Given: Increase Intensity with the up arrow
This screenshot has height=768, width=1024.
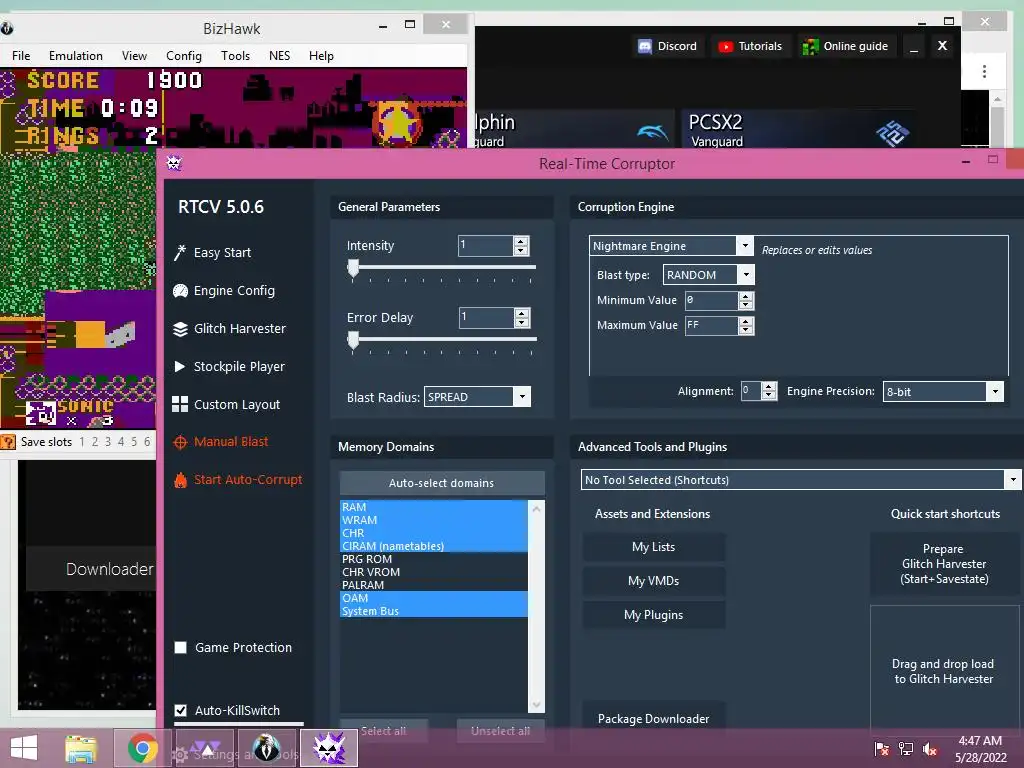Looking at the screenshot, I should coord(521,241).
